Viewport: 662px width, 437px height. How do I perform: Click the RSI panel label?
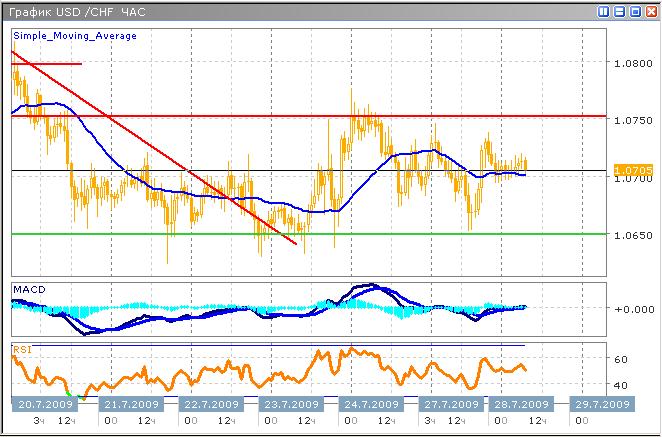[21, 350]
